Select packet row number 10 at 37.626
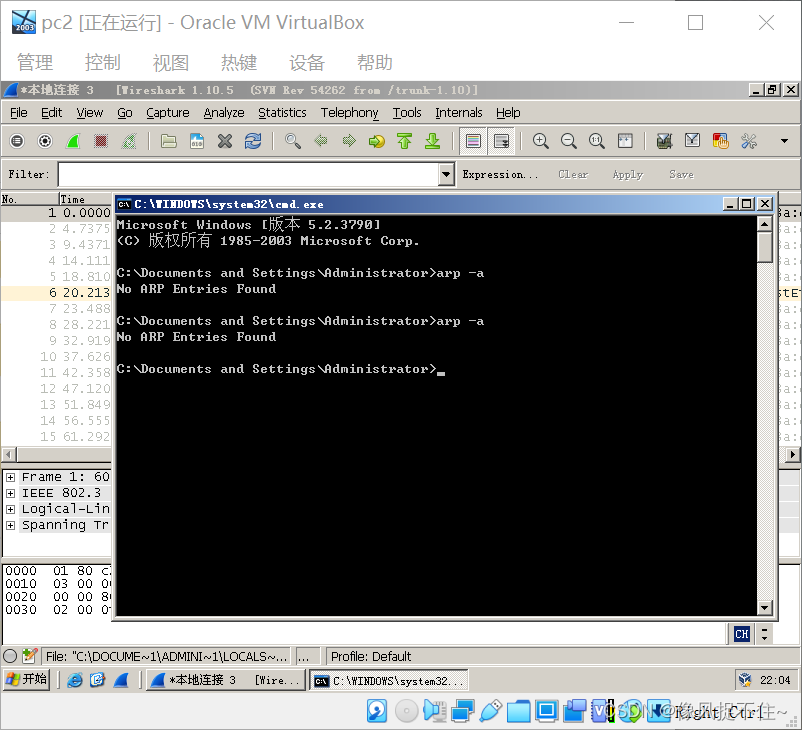 (56, 357)
